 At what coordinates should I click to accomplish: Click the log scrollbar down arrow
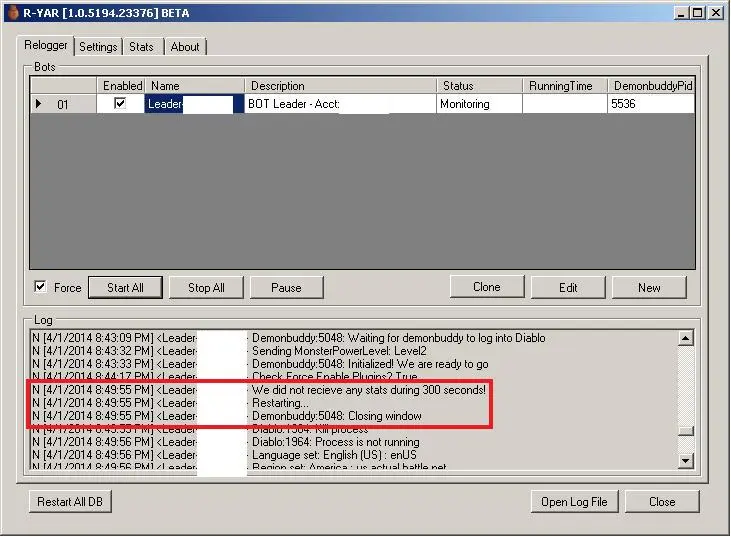pyautogui.click(x=685, y=461)
